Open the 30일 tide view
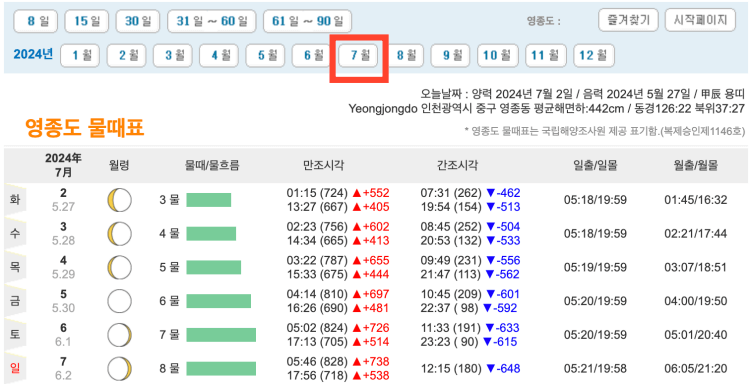The image size is (750, 384). [x=138, y=21]
